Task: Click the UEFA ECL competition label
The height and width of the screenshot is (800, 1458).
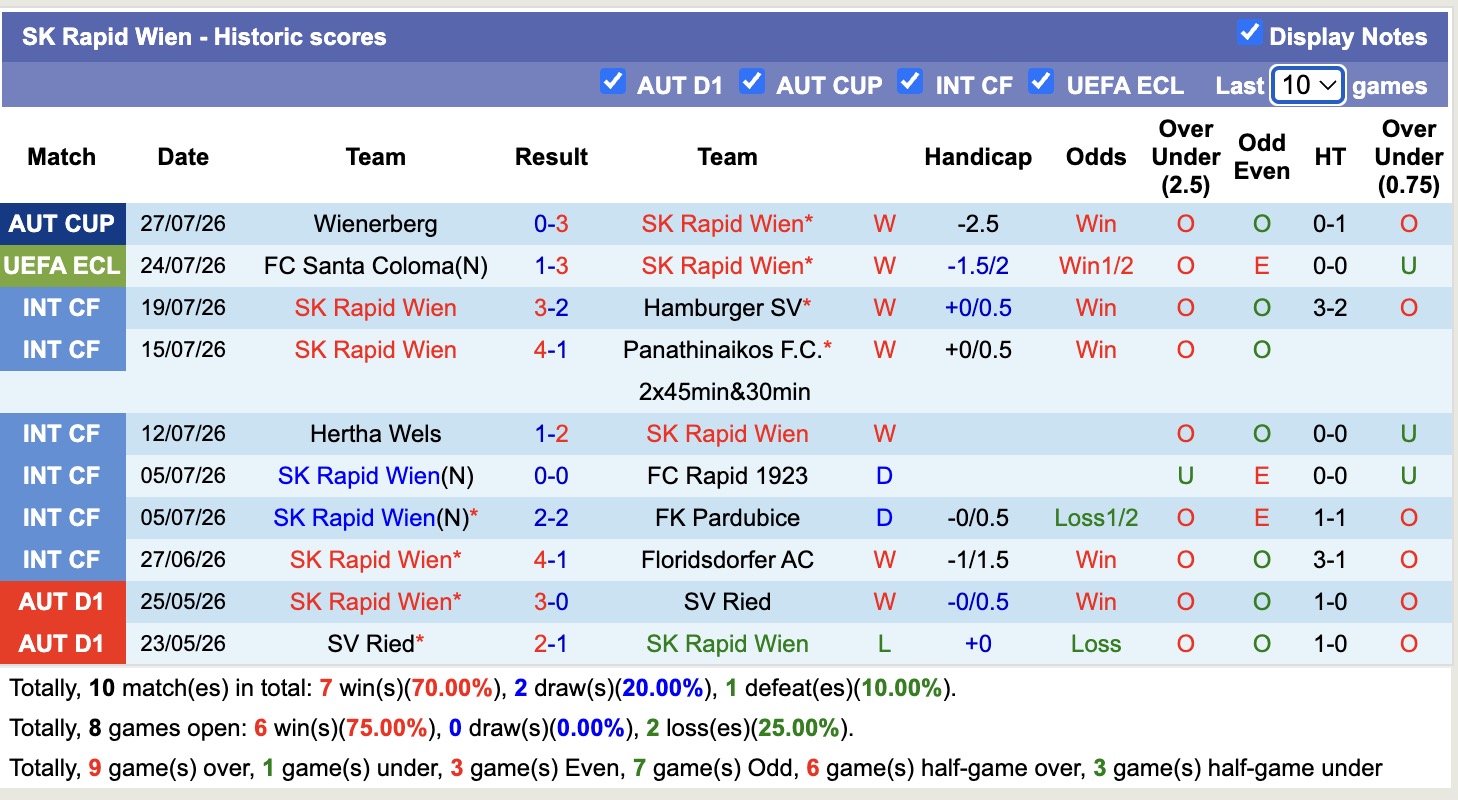Action: click(63, 266)
